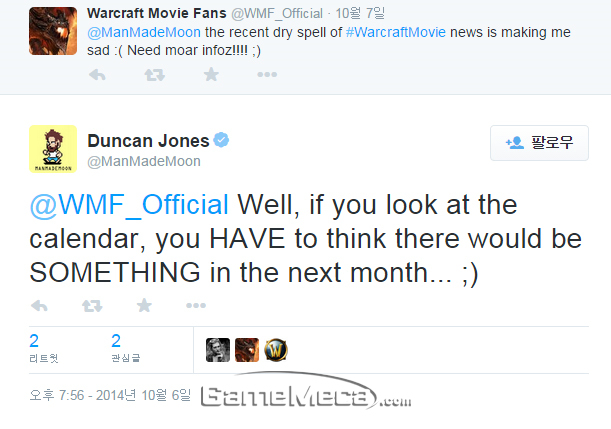Screen dimensions: 611x429
Task: Favorite the Warcraft Movie Fans tweet with star
Action: point(211,75)
